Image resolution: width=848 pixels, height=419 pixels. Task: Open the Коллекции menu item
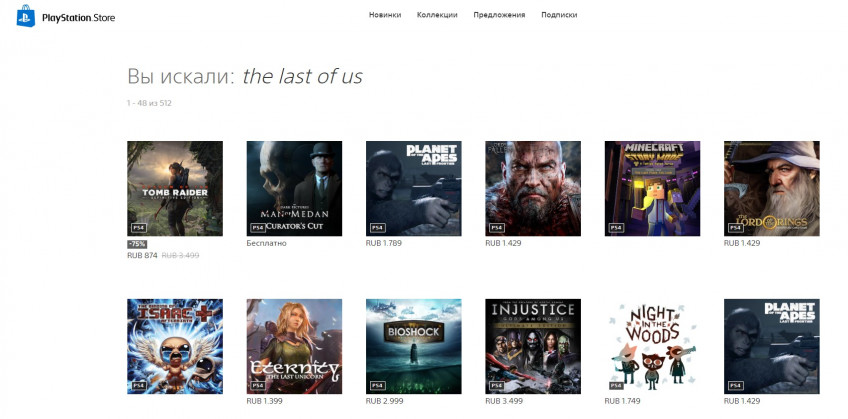(x=437, y=15)
